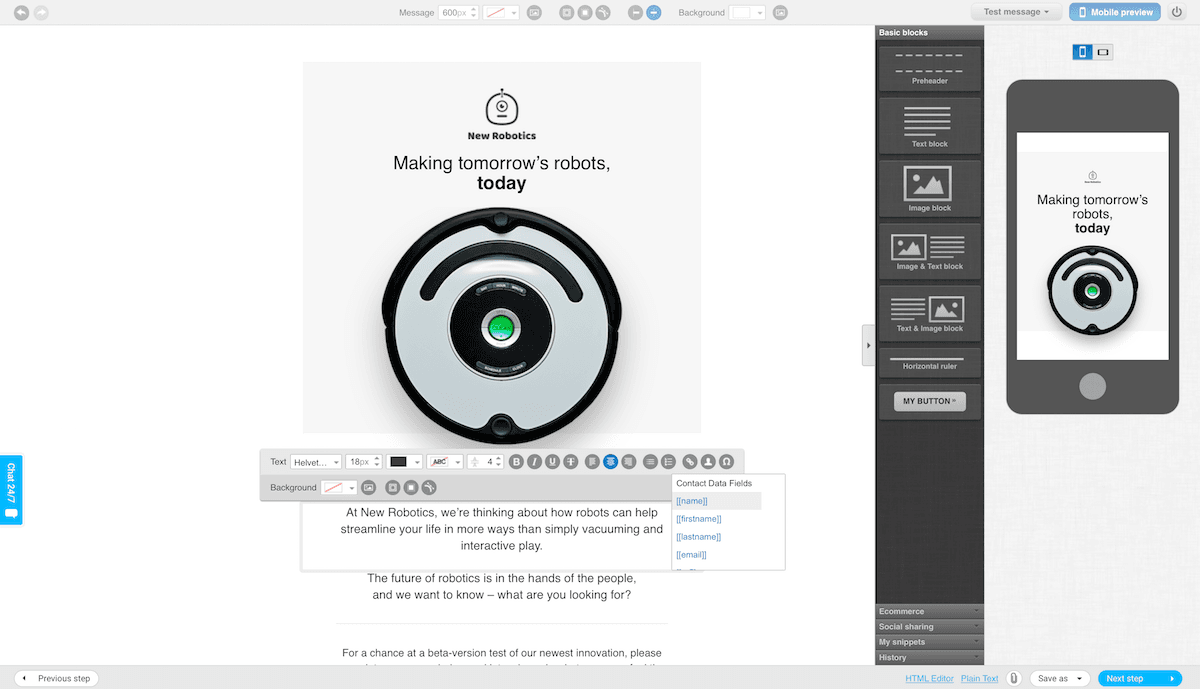The height and width of the screenshot is (689, 1200).
Task: Align text right in text toolbar
Action: [628, 462]
